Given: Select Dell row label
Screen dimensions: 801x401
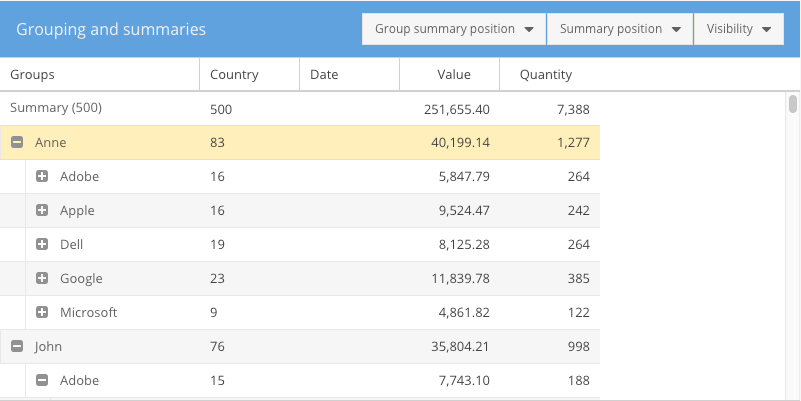Looking at the screenshot, I should coord(72,244).
